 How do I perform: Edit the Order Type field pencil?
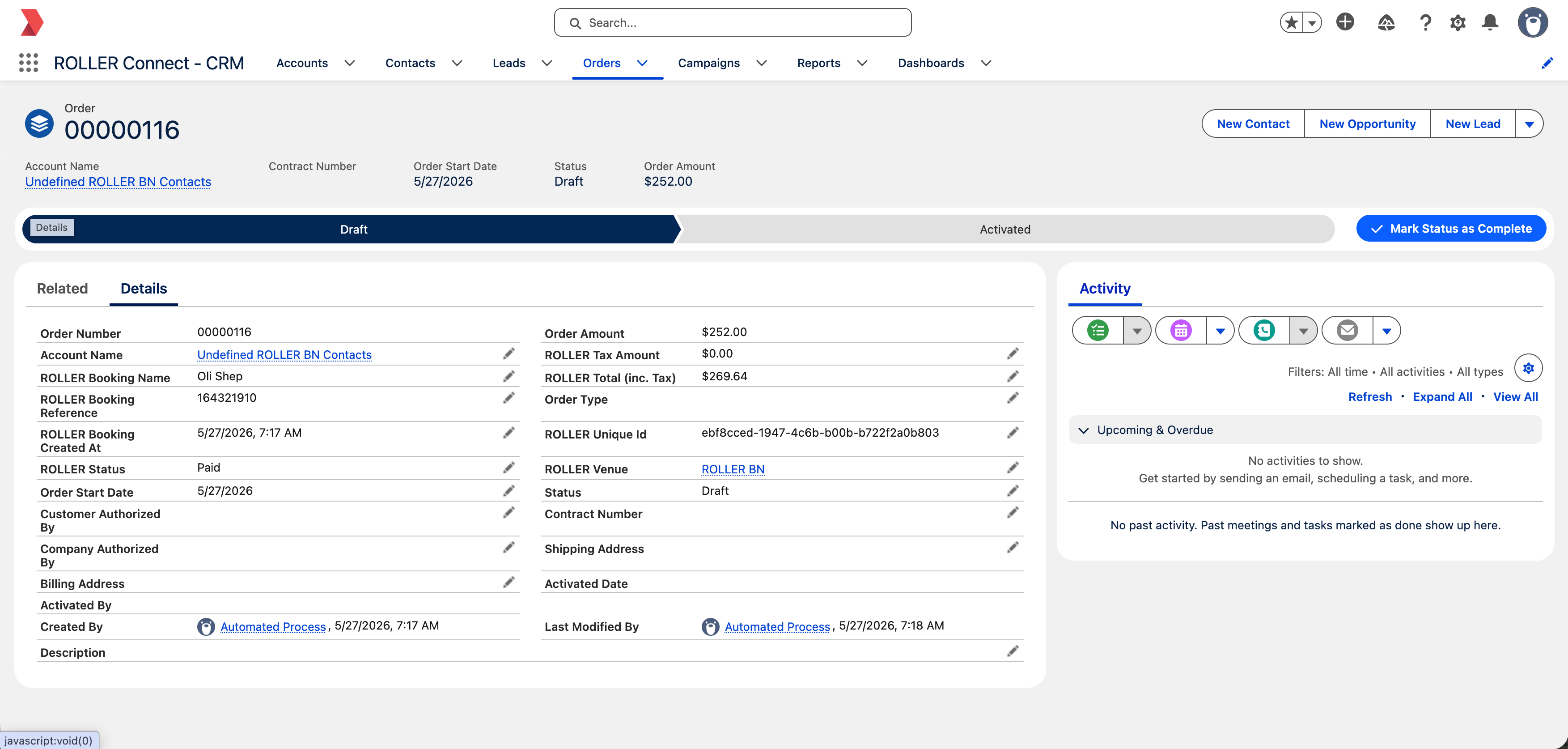coord(1013,398)
